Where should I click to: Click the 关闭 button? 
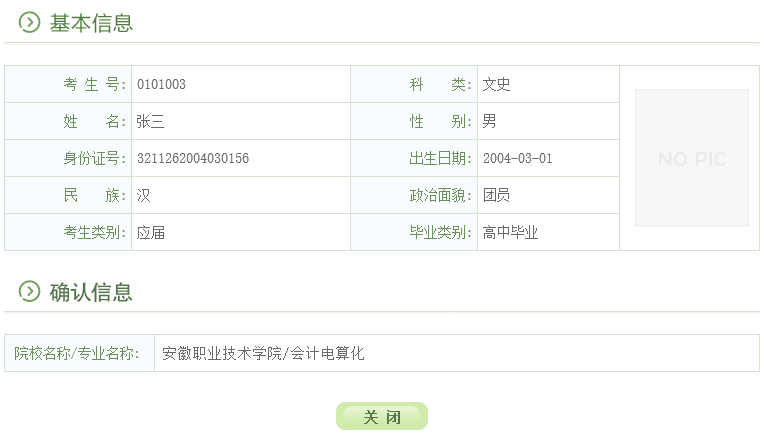click(x=382, y=416)
